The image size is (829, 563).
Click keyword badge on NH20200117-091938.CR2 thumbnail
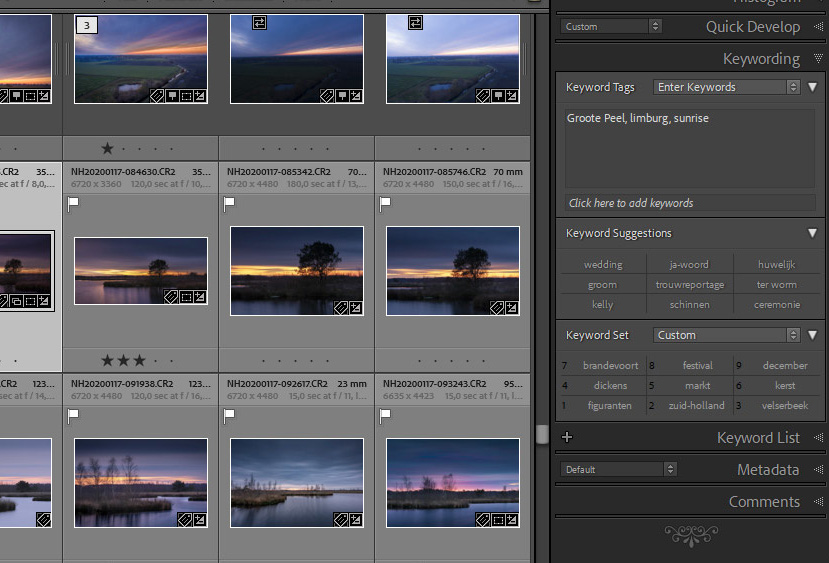coord(185,520)
